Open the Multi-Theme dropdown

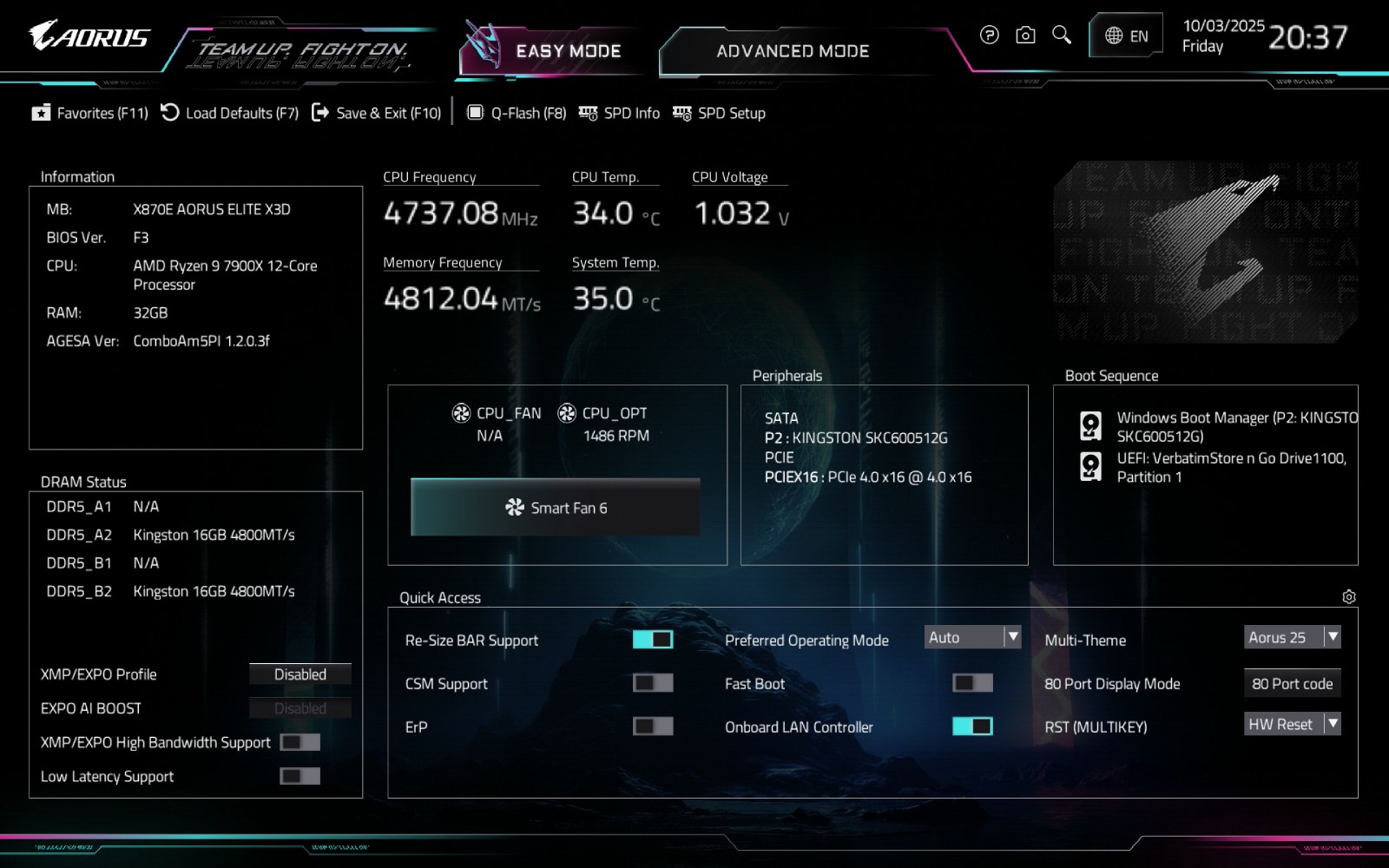click(x=1292, y=637)
